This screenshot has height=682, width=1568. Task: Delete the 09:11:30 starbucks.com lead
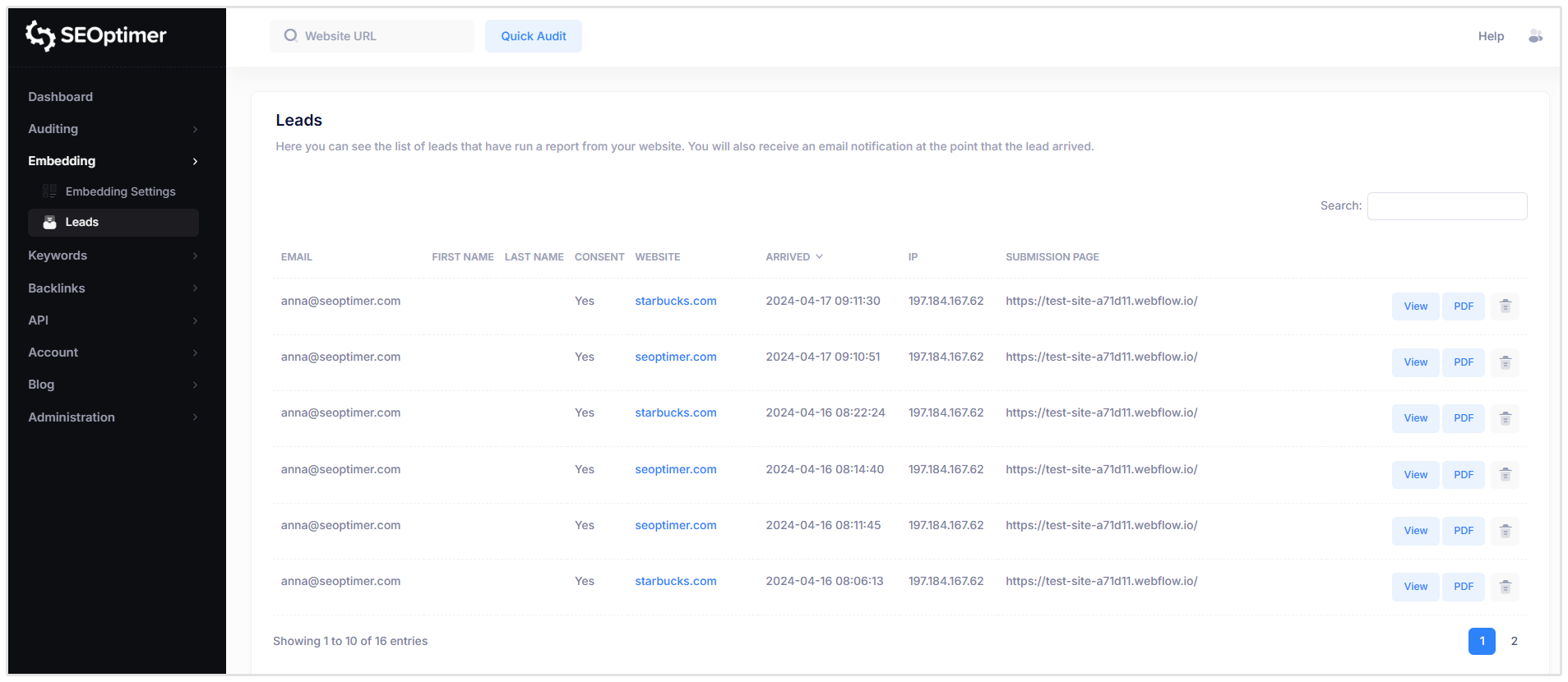[1505, 306]
